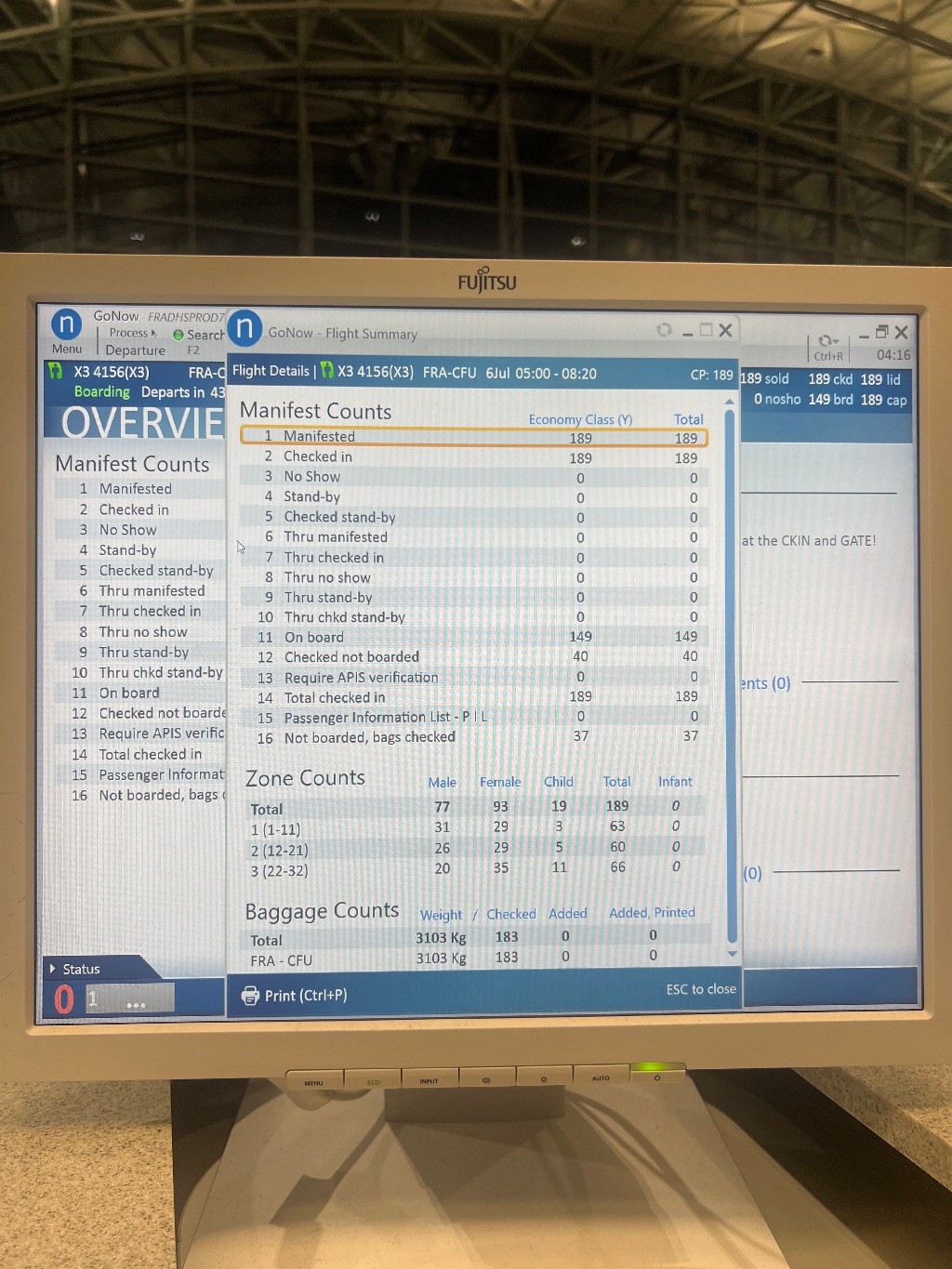
Task: Click the green Search indicator icon
Action: 178,335
